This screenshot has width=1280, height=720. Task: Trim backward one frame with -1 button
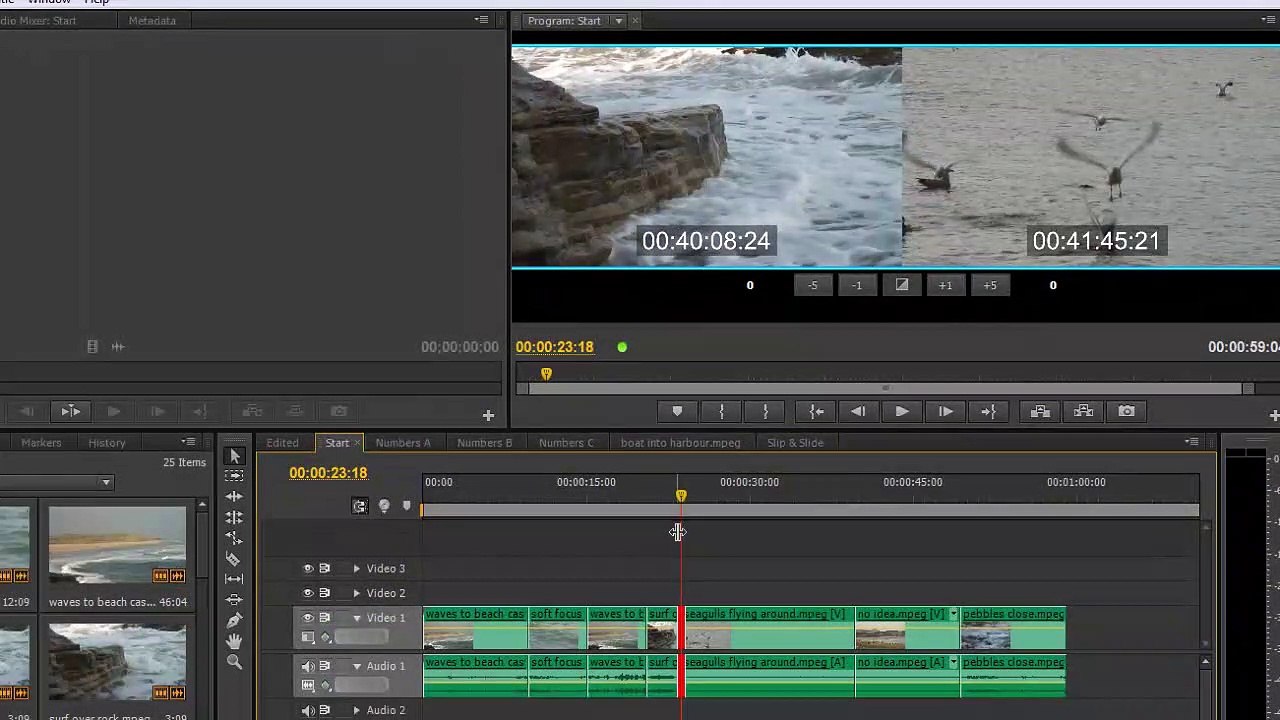point(856,286)
